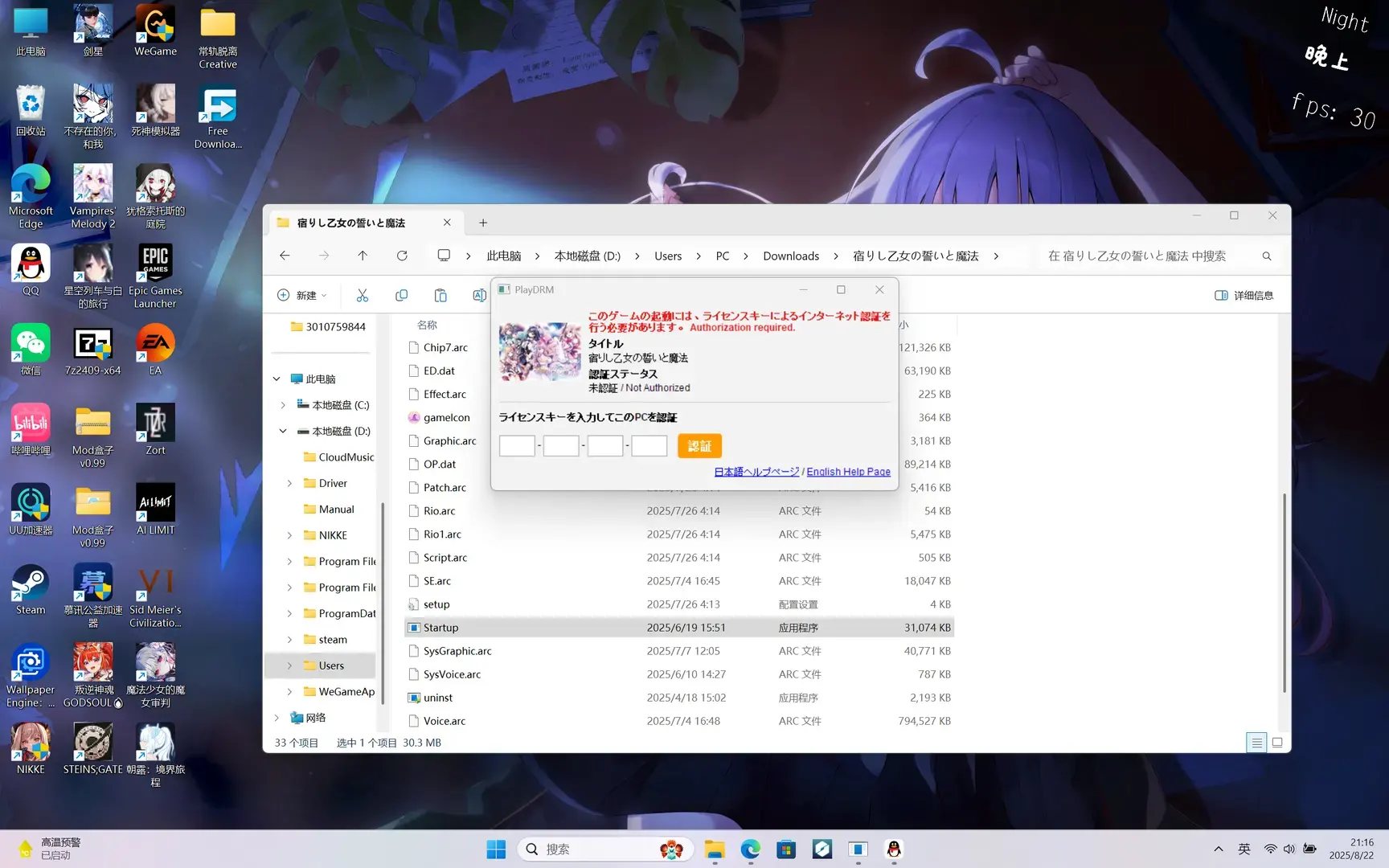Click the 名称 column header
Image resolution: width=1389 pixels, height=868 pixels.
click(427, 325)
